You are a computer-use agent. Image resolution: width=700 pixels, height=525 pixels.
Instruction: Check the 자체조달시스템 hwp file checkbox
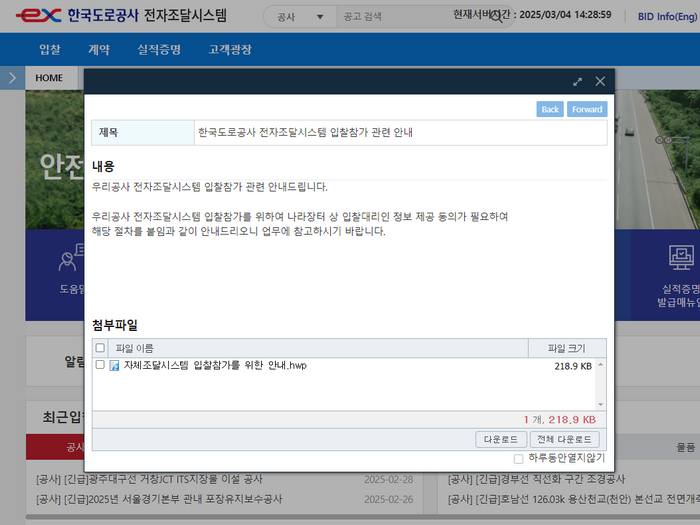(x=100, y=366)
